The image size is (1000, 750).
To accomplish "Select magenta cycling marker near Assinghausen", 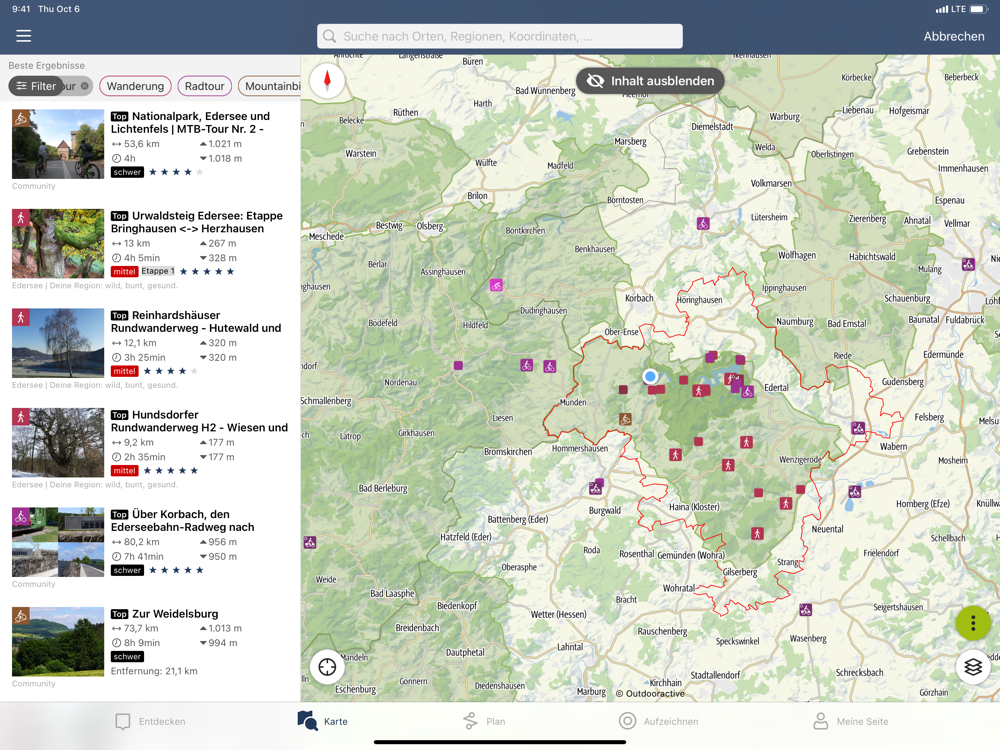I will pyautogui.click(x=496, y=285).
